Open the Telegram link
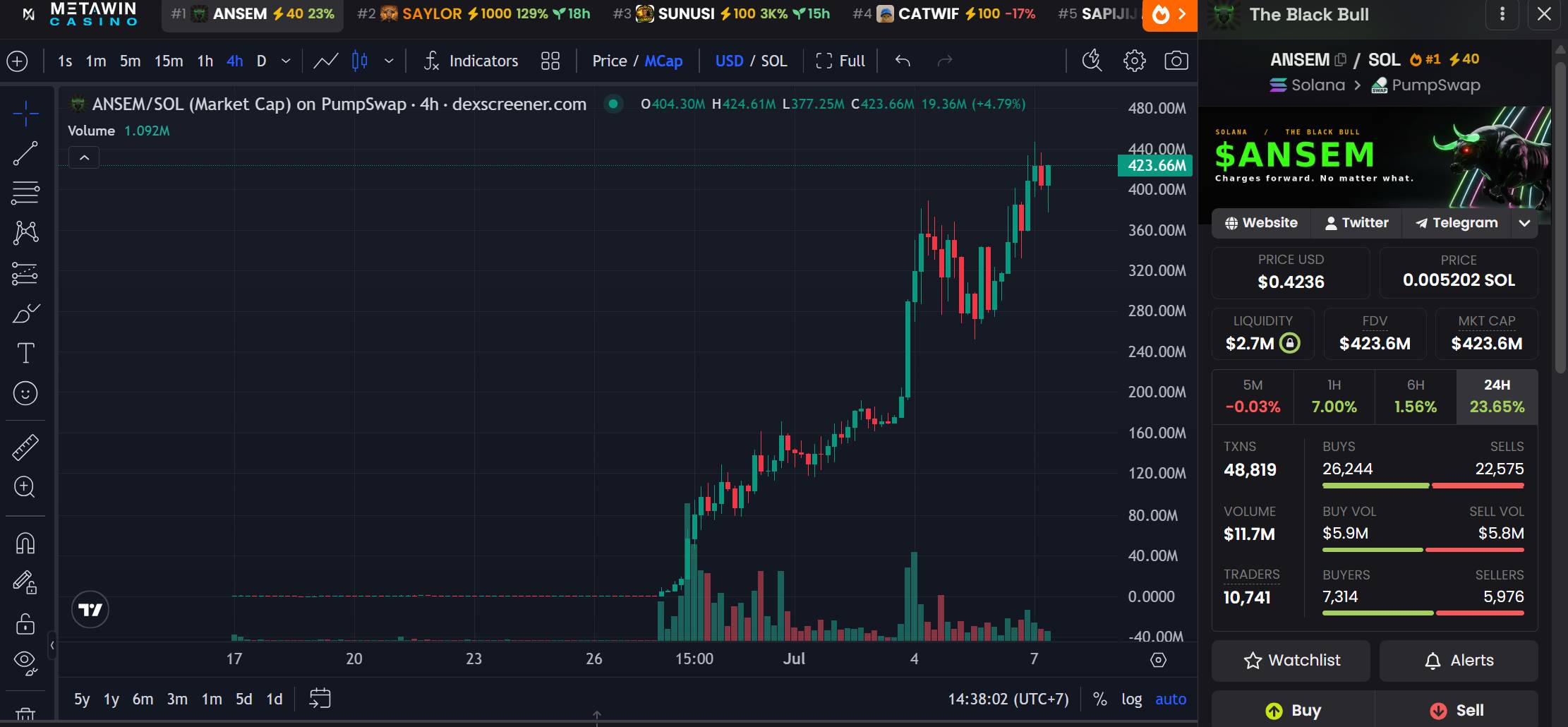 coord(1456,223)
